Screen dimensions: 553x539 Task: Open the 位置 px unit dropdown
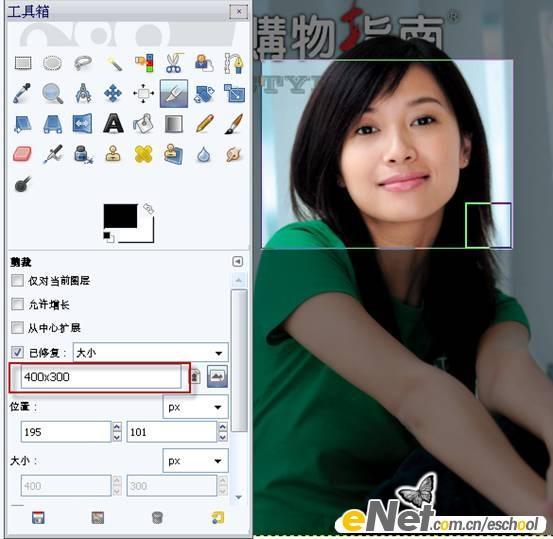195,407
